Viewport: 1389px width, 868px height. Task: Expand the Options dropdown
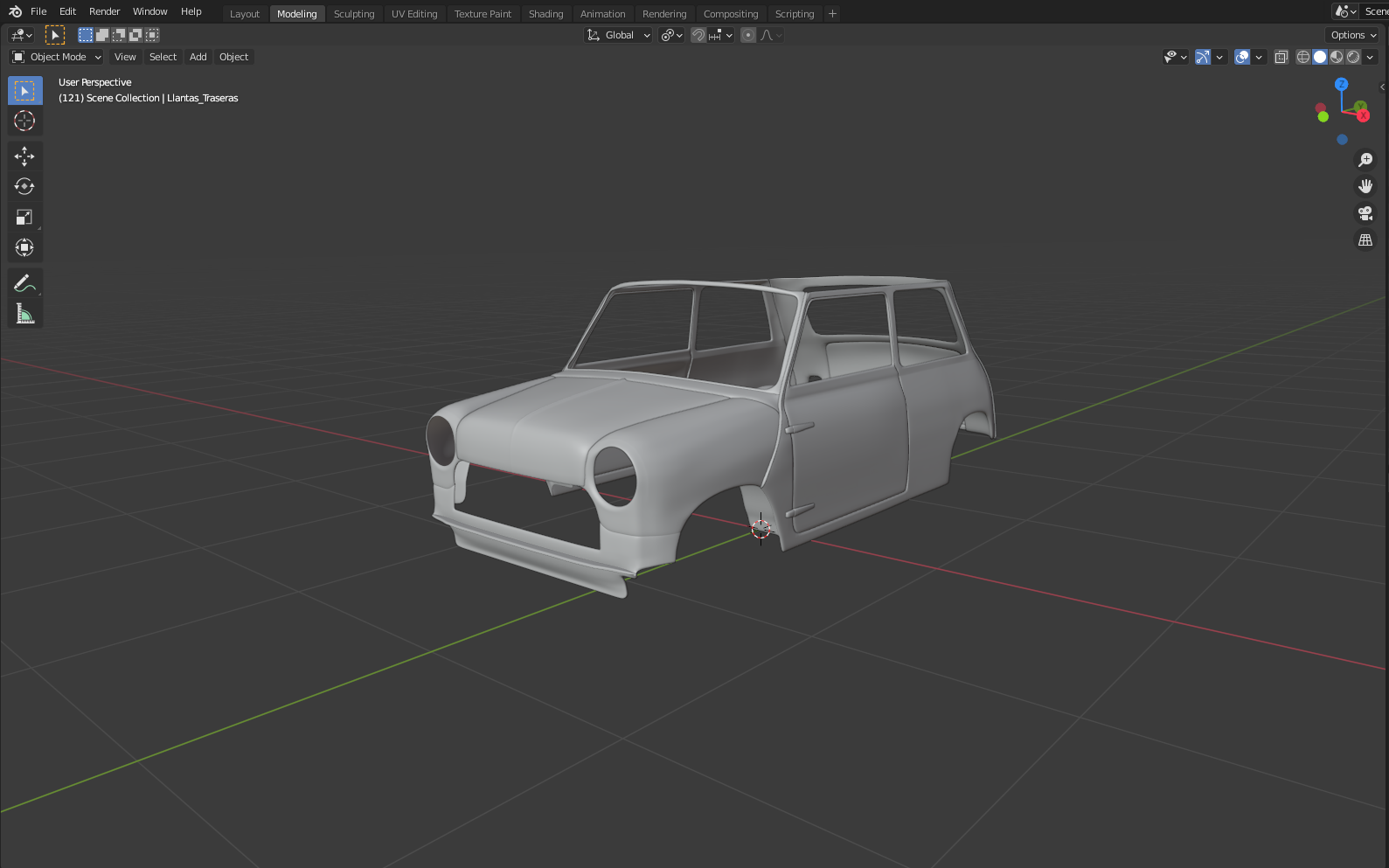[1353, 35]
